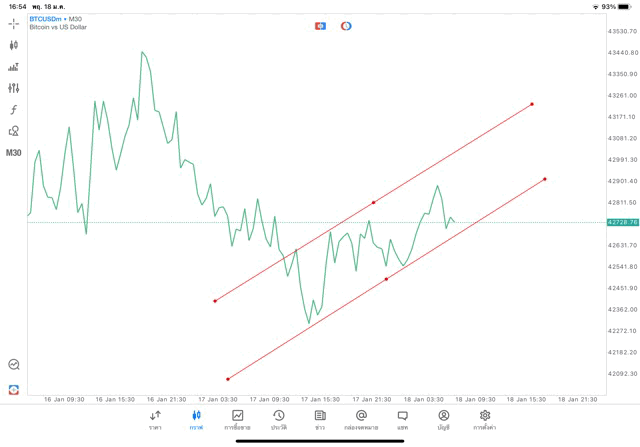This screenshot has width=640, height=447.
Task: Open chart settings sliders icon
Action: point(14,88)
